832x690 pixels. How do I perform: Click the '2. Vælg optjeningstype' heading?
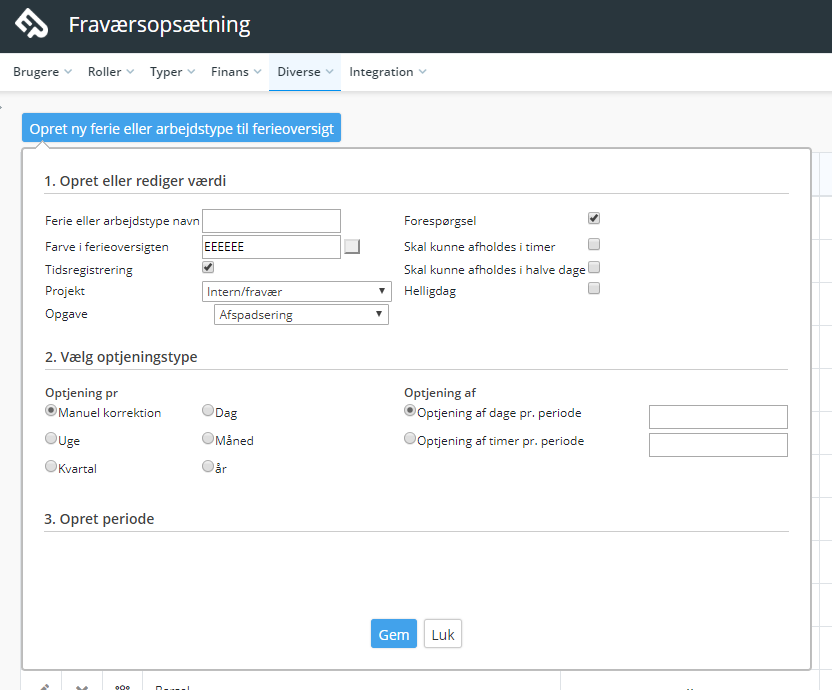[x=121, y=357]
